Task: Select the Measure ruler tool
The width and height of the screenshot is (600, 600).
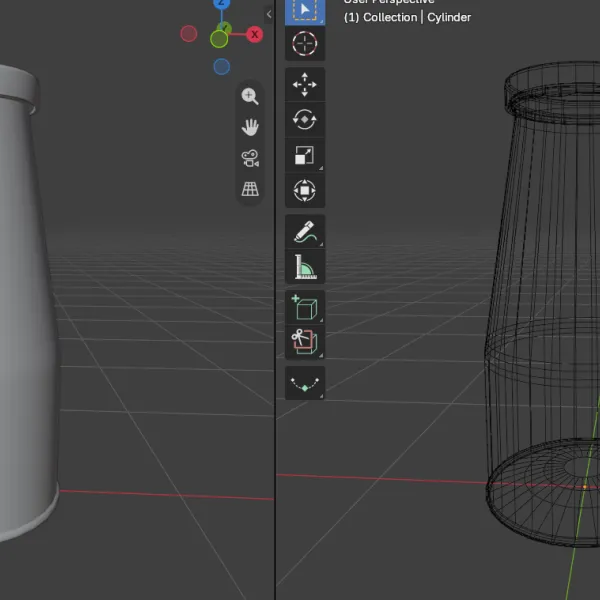Action: click(x=305, y=267)
